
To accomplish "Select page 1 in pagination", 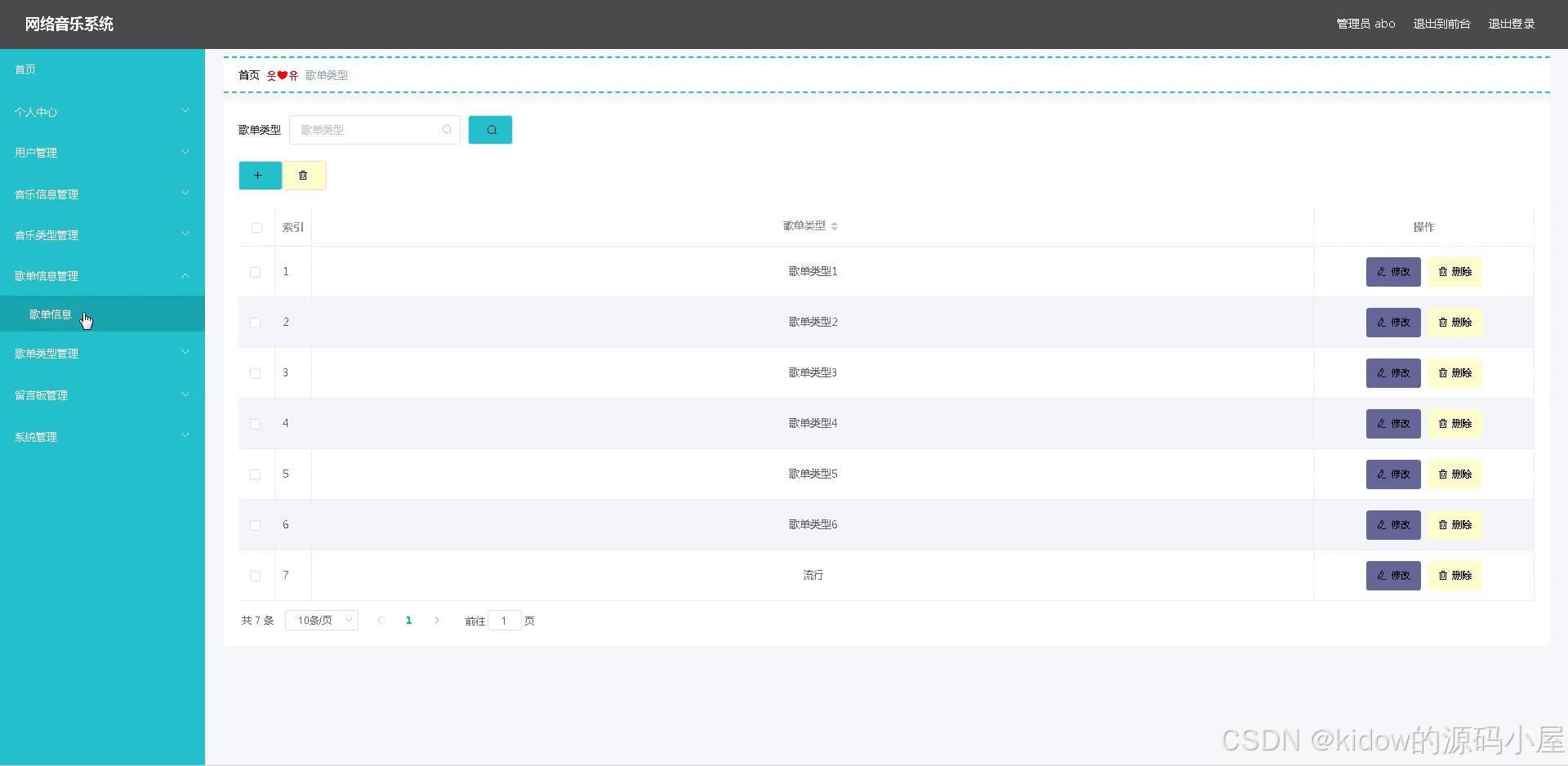I will tap(408, 621).
